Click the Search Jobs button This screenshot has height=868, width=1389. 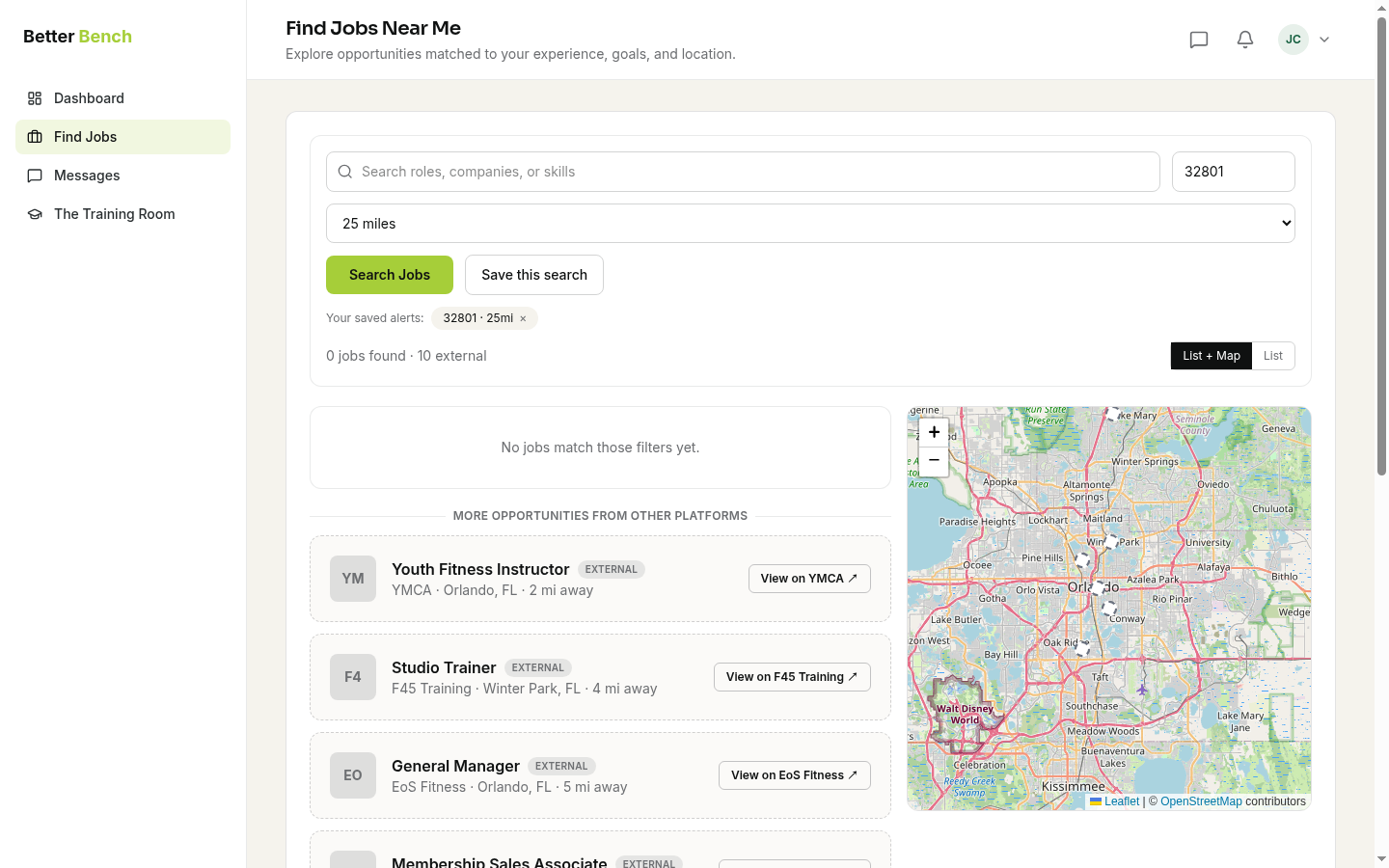390,275
